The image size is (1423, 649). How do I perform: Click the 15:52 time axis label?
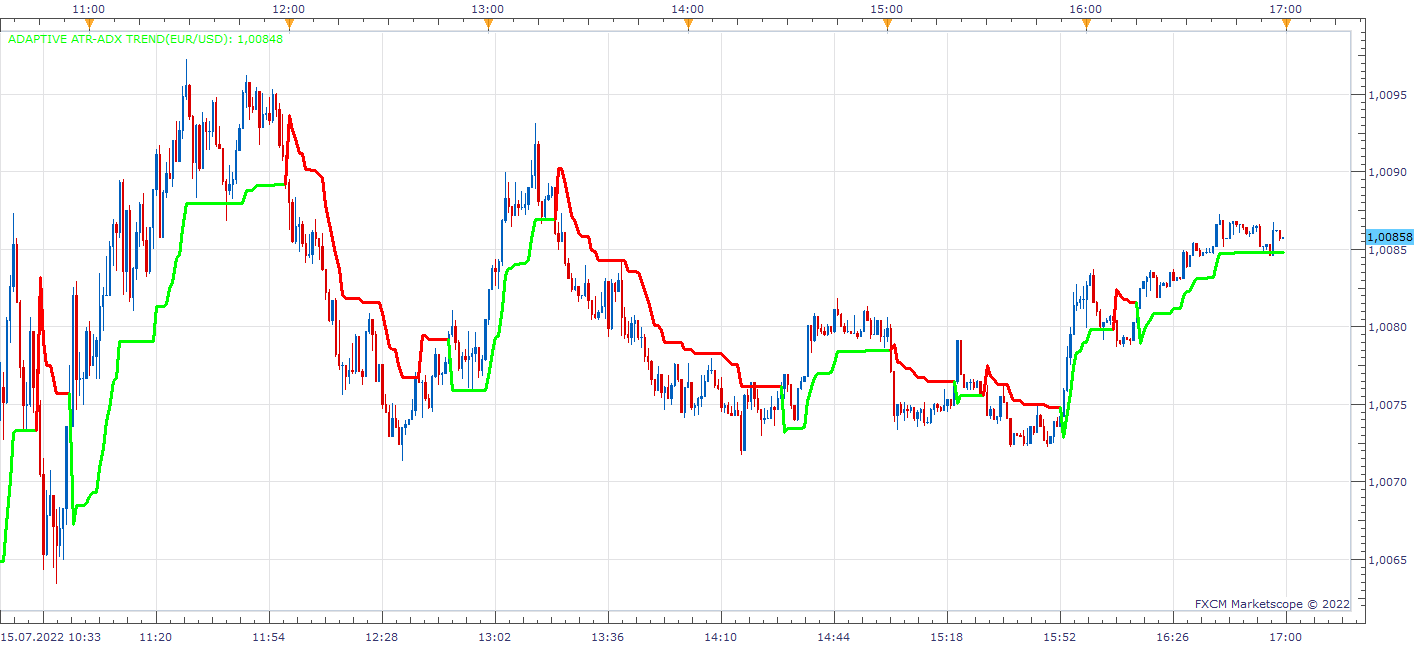pyautogui.click(x=1060, y=636)
